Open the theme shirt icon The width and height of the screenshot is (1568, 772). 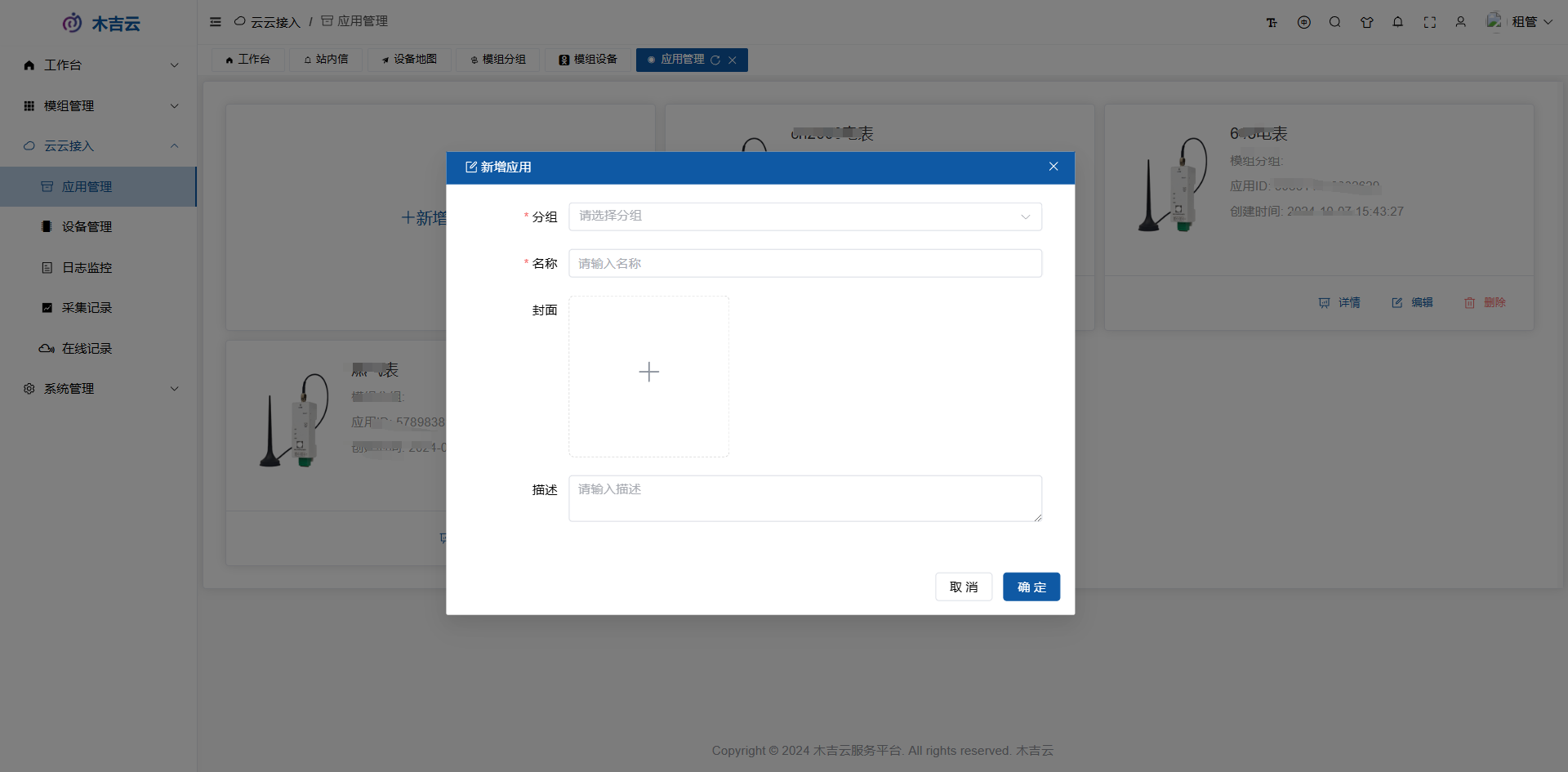1366,23
